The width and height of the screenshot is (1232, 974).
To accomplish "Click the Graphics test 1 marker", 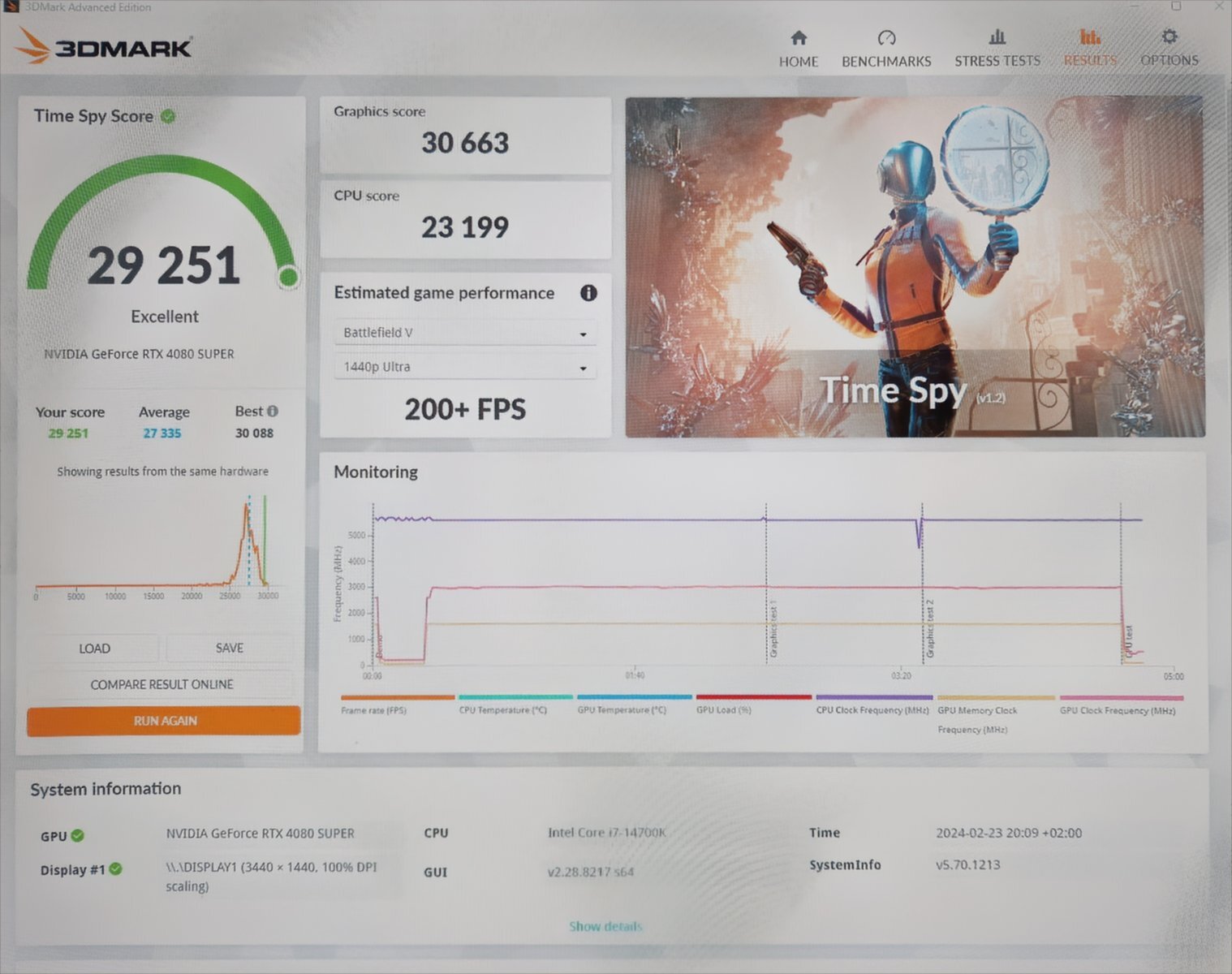I will pyautogui.click(x=773, y=629).
